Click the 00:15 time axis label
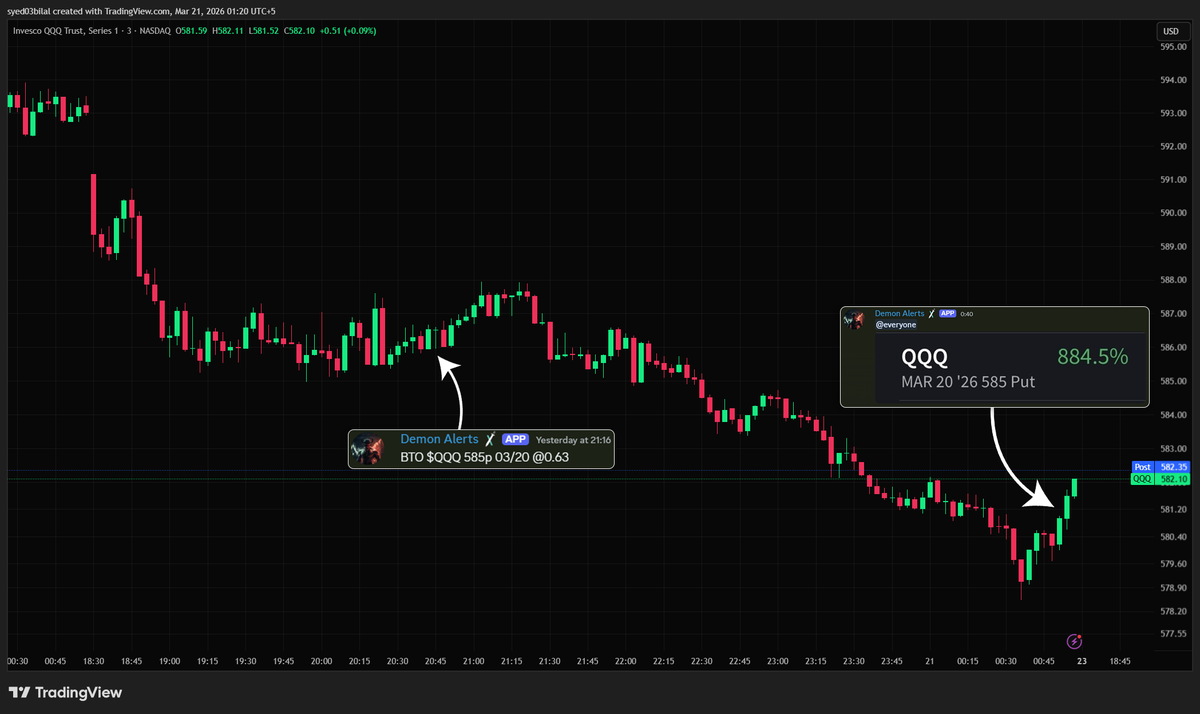The height and width of the screenshot is (714, 1200). (968, 661)
